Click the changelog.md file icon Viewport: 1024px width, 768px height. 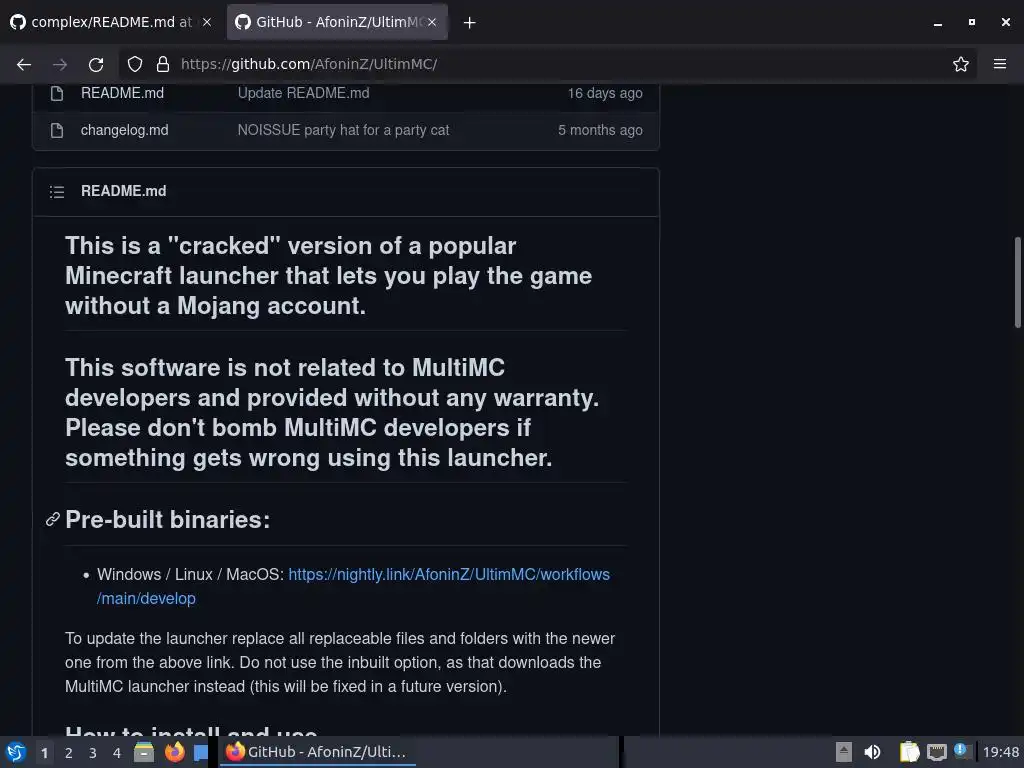(x=57, y=130)
